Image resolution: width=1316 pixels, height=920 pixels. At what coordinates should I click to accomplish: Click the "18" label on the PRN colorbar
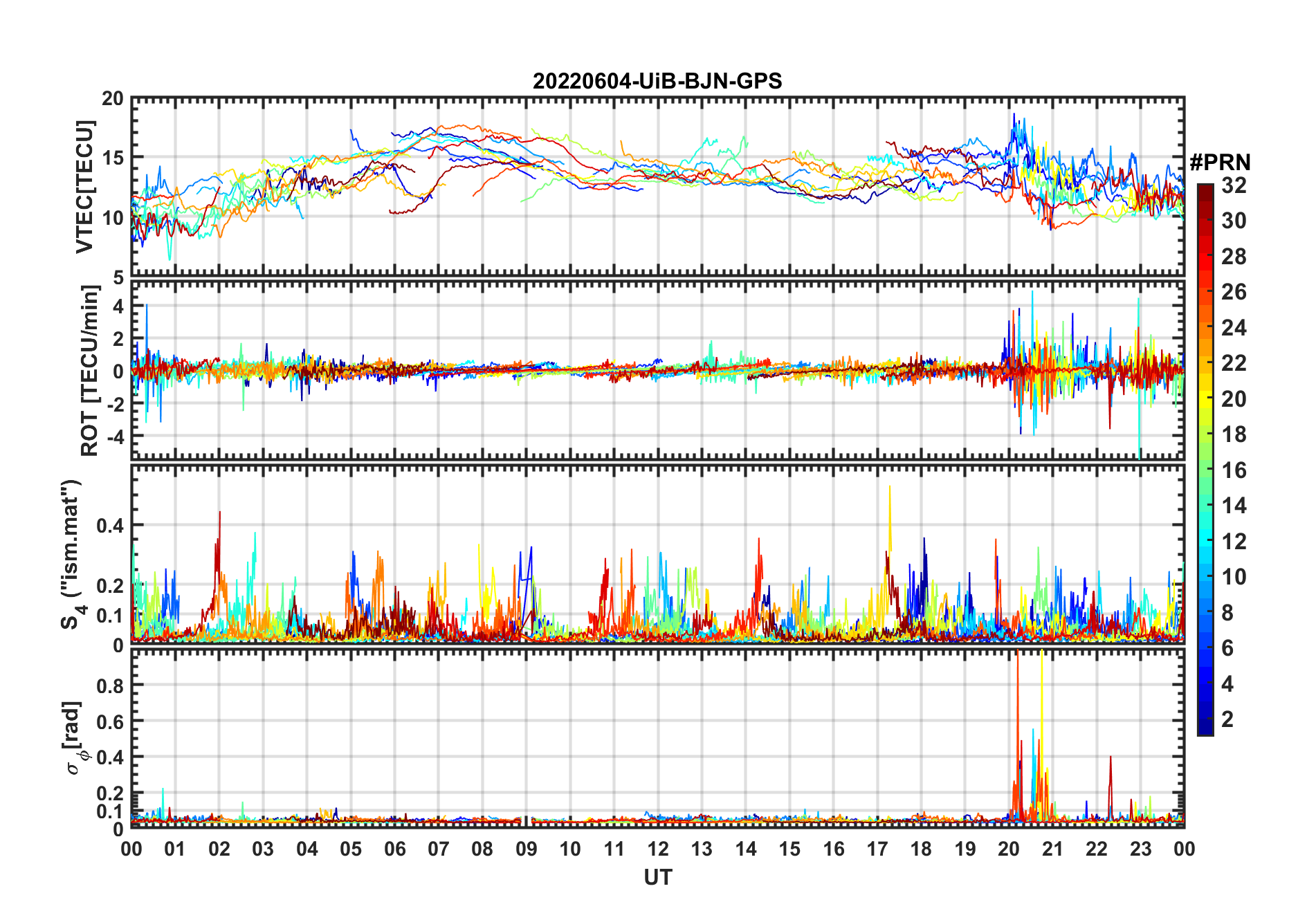pyautogui.click(x=1234, y=434)
